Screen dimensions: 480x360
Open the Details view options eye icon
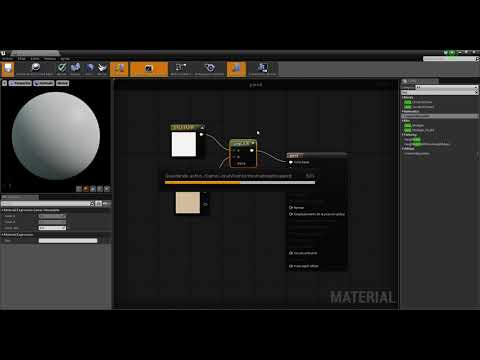click(106, 204)
